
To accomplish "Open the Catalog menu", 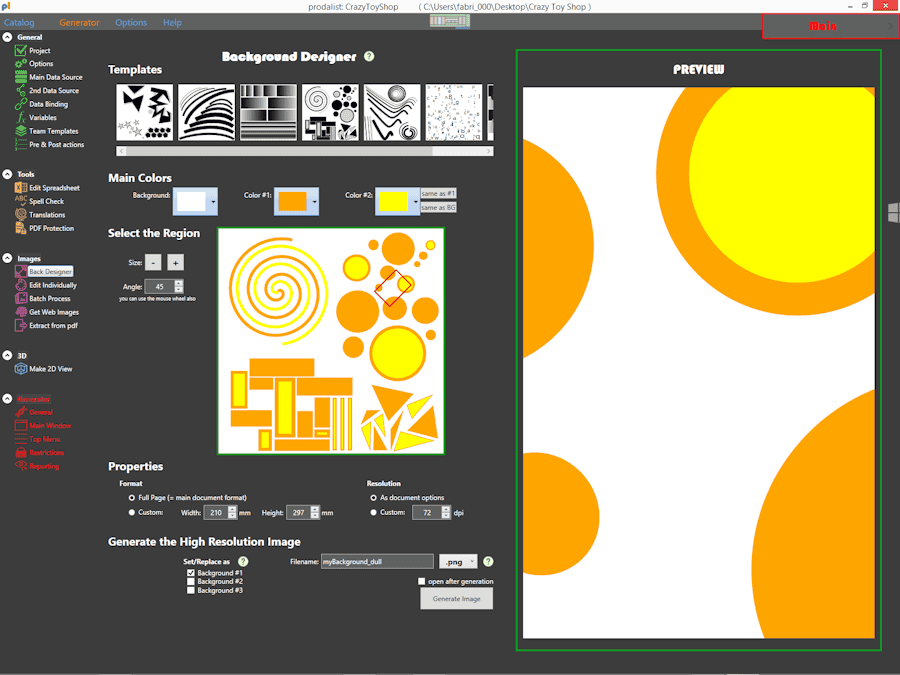I will [x=19, y=22].
